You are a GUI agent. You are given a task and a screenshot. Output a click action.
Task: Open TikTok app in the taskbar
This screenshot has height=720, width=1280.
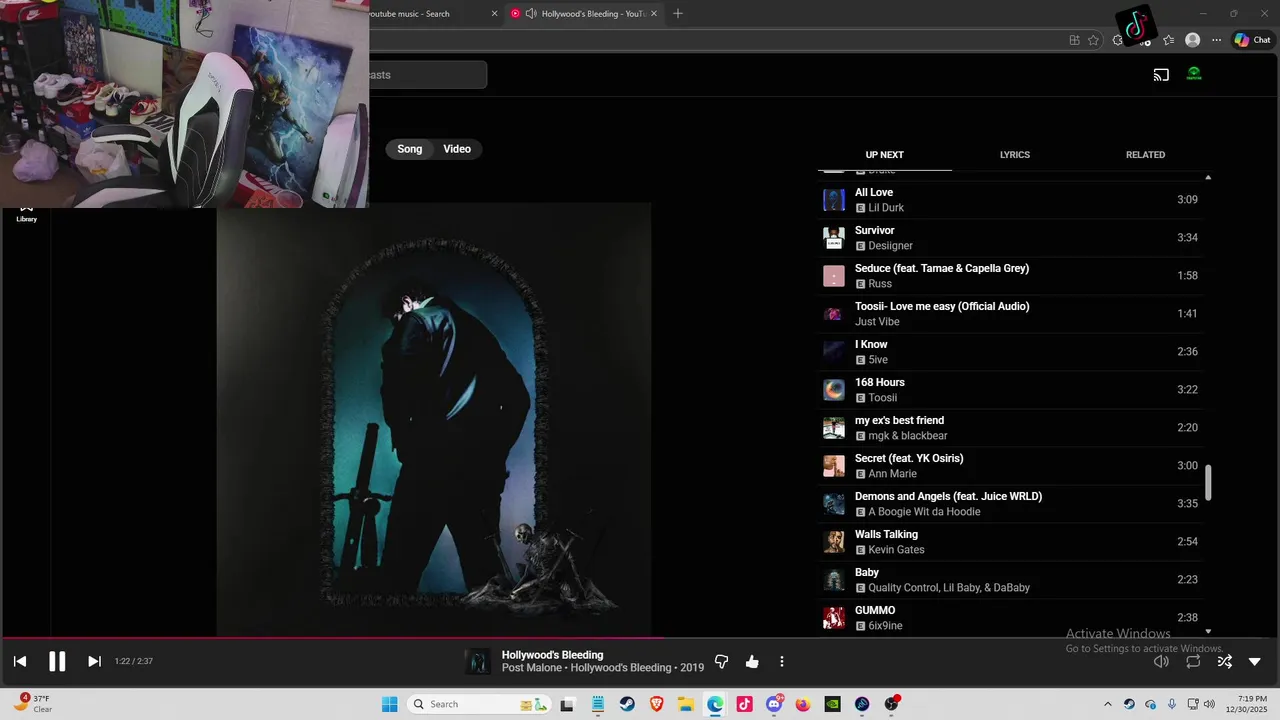[x=745, y=704]
